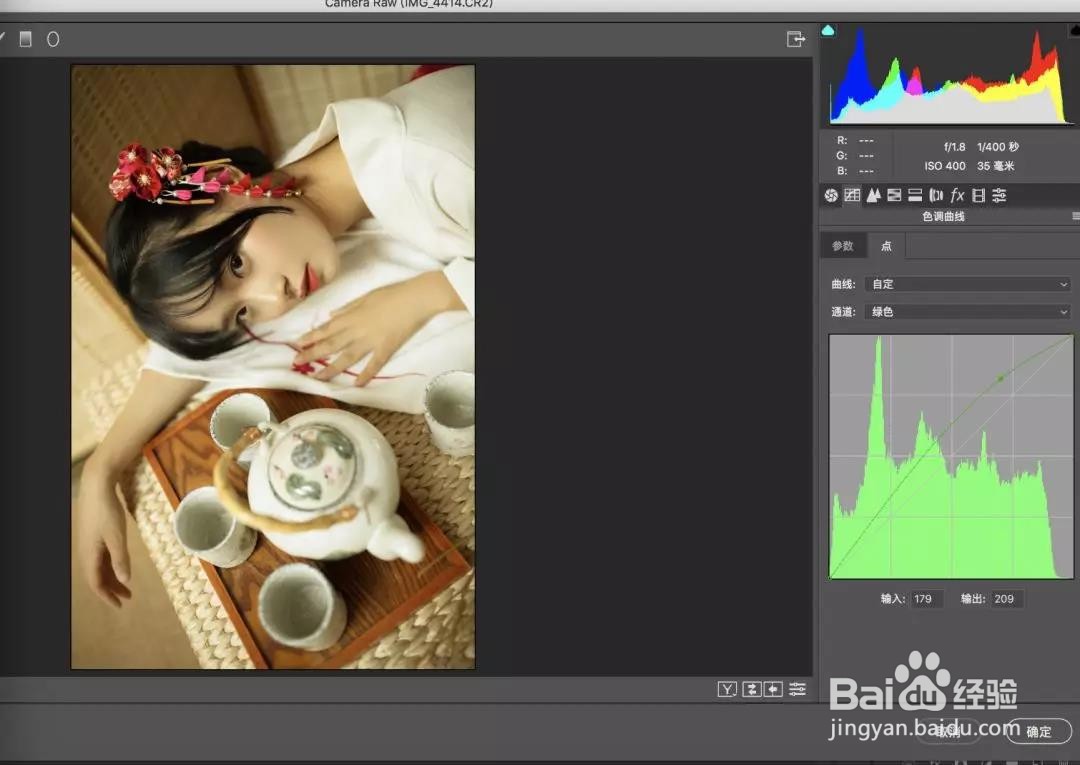This screenshot has height=765, width=1080.
Task: Cycle before/after view with Y icon
Action: click(x=727, y=689)
